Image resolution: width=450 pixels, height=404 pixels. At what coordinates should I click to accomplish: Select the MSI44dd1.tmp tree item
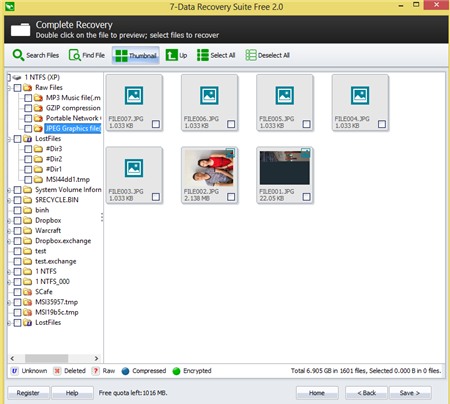click(68, 180)
